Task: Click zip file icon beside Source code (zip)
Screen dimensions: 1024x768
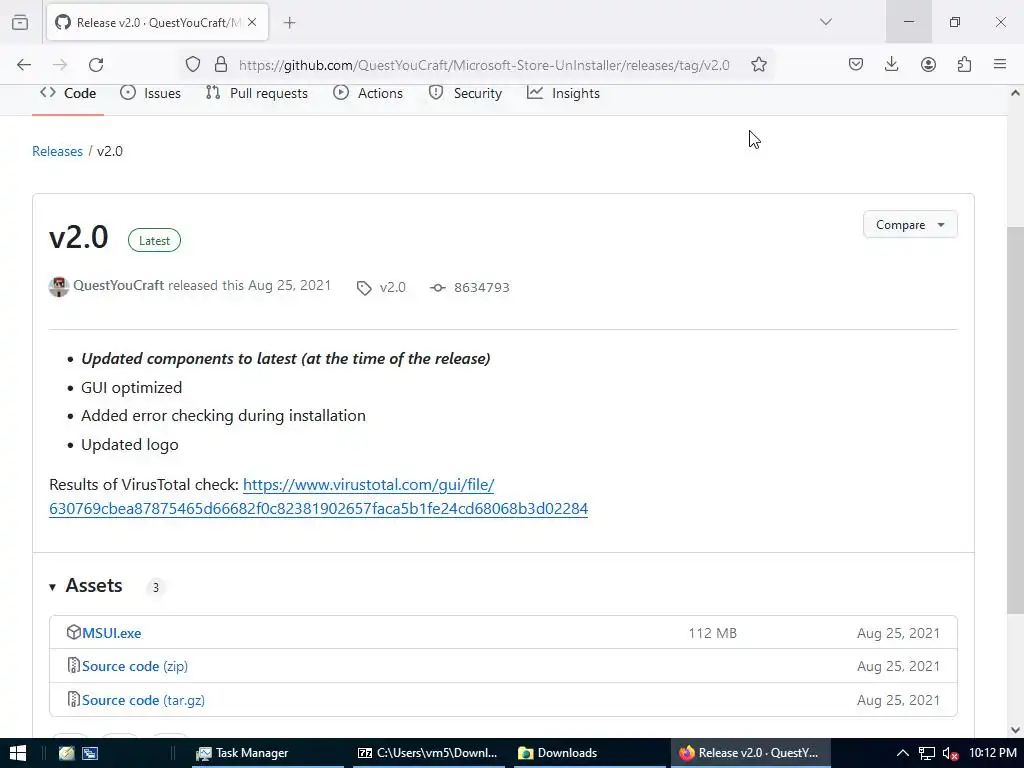Action: point(74,665)
